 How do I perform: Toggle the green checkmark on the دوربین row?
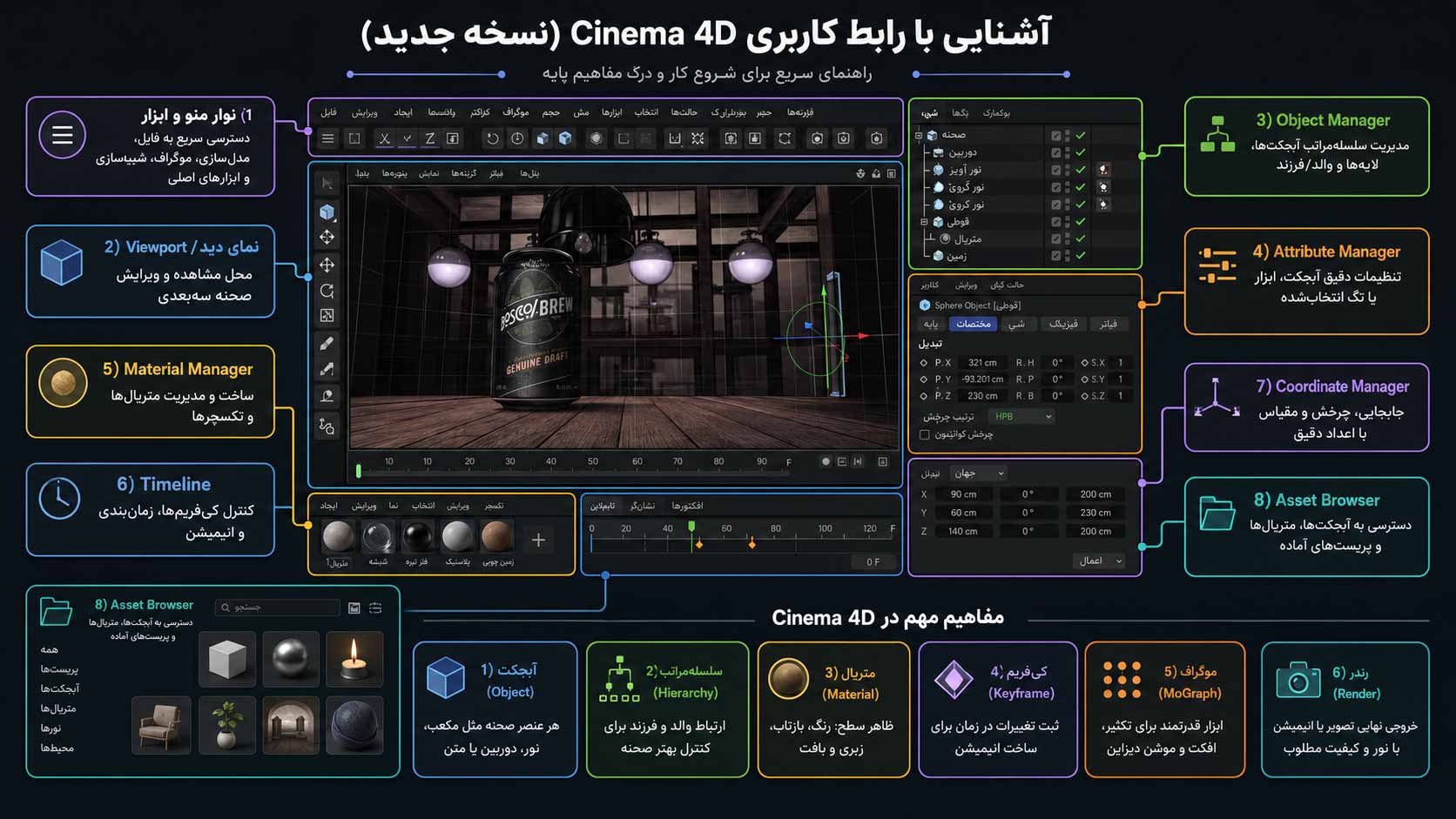click(1081, 152)
